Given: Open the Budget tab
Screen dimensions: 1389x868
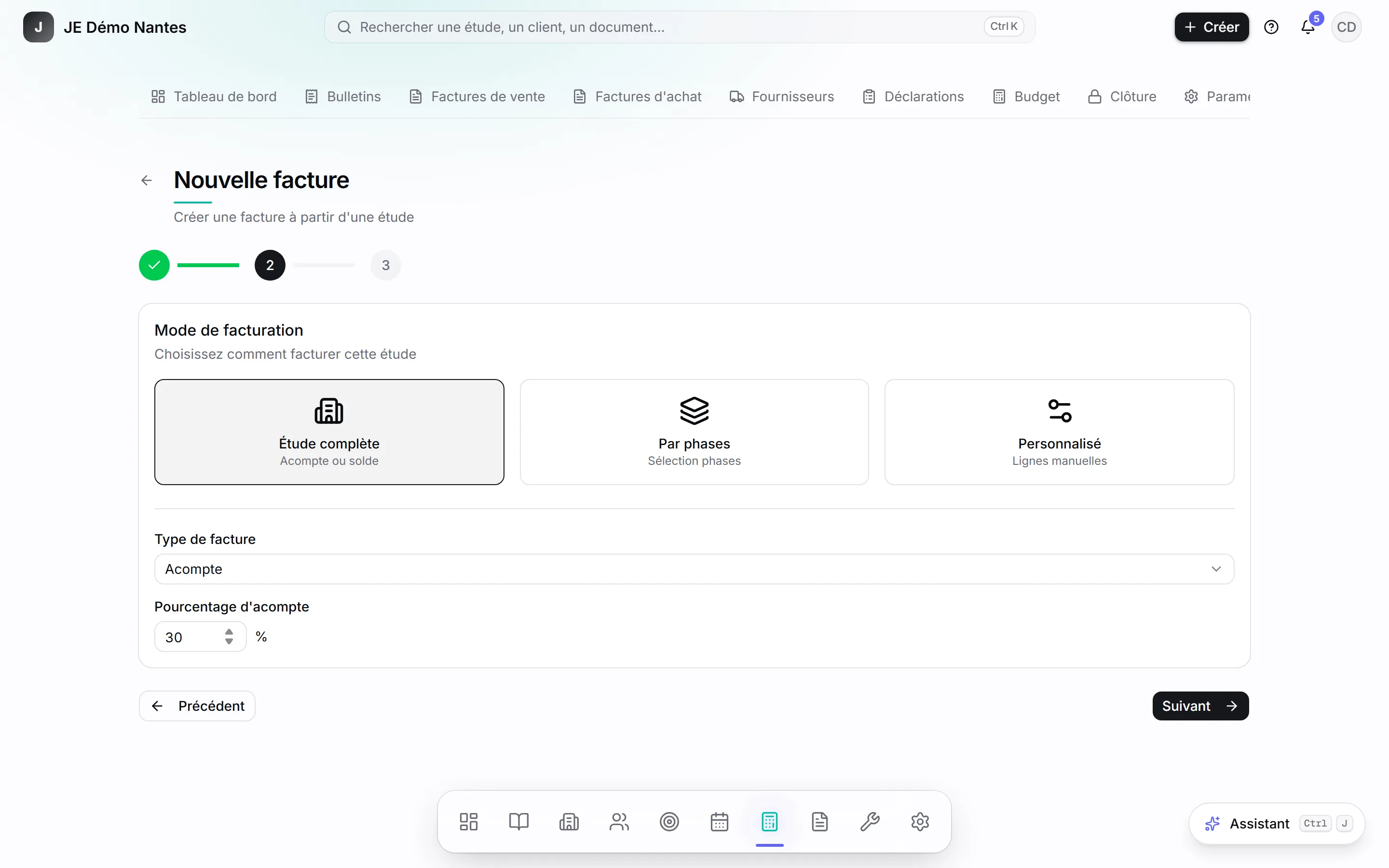Looking at the screenshot, I should pos(1026,96).
